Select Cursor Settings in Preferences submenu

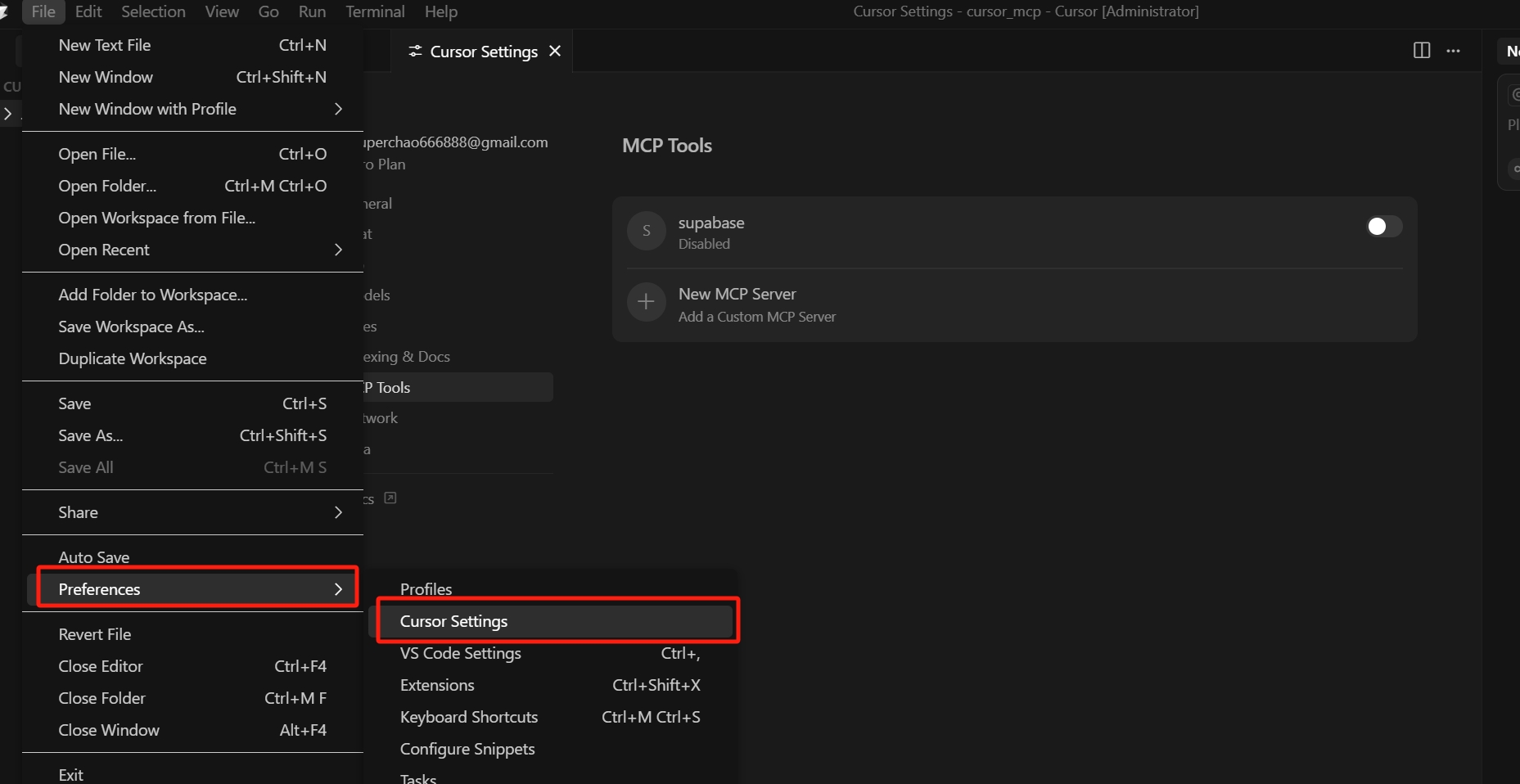point(551,621)
